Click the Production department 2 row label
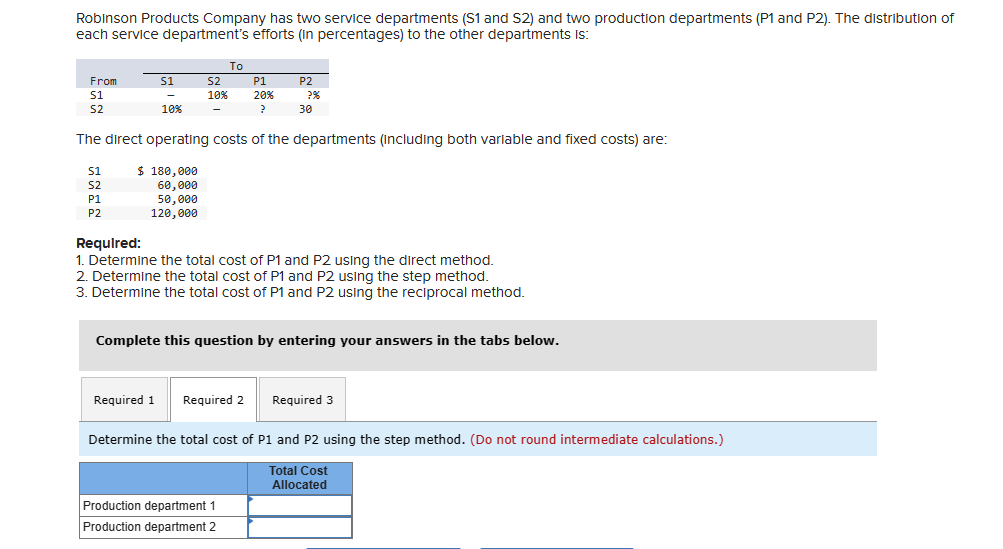The width and height of the screenshot is (1003, 549). tap(164, 527)
